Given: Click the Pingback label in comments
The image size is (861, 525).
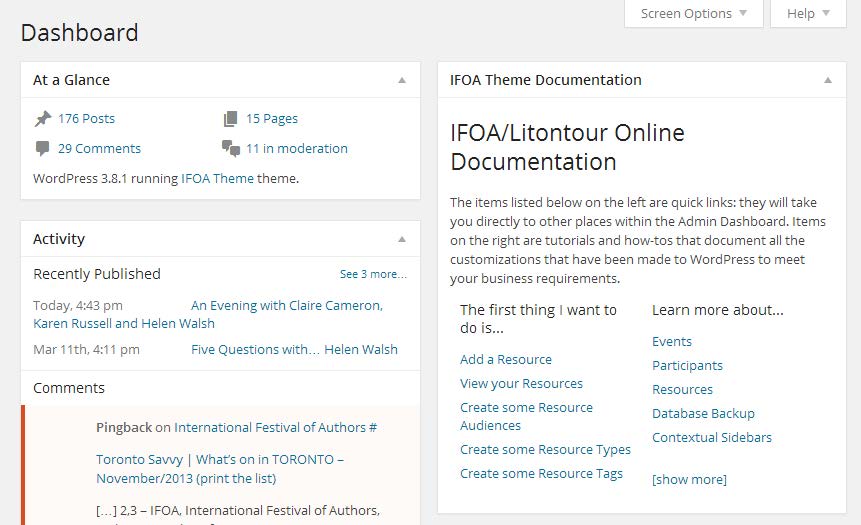Looking at the screenshot, I should tap(124, 428).
